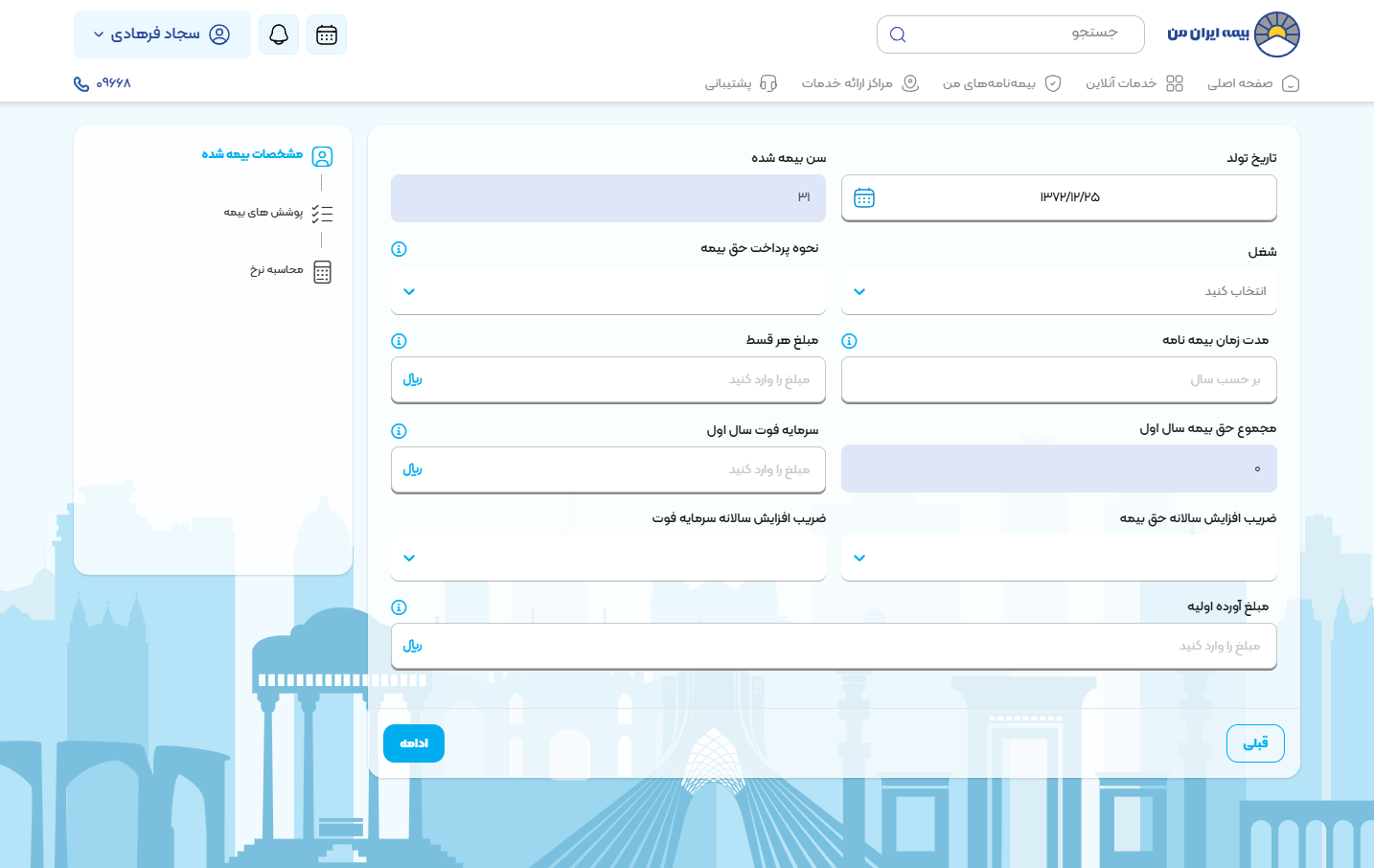The height and width of the screenshot is (868, 1374).
Task: Click the search magnifier icon
Action: pyautogui.click(x=897, y=34)
